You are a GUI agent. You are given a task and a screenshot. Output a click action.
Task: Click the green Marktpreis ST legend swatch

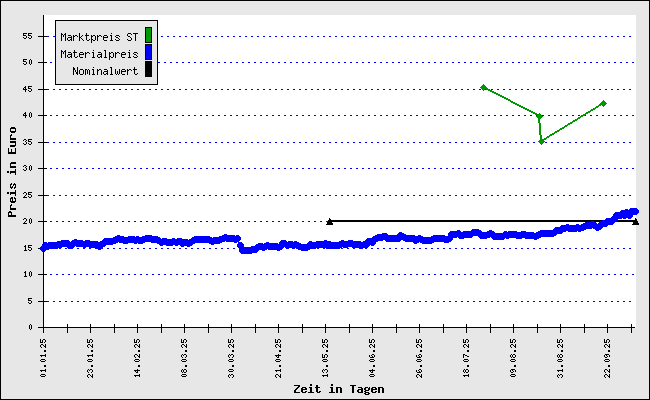(148, 36)
